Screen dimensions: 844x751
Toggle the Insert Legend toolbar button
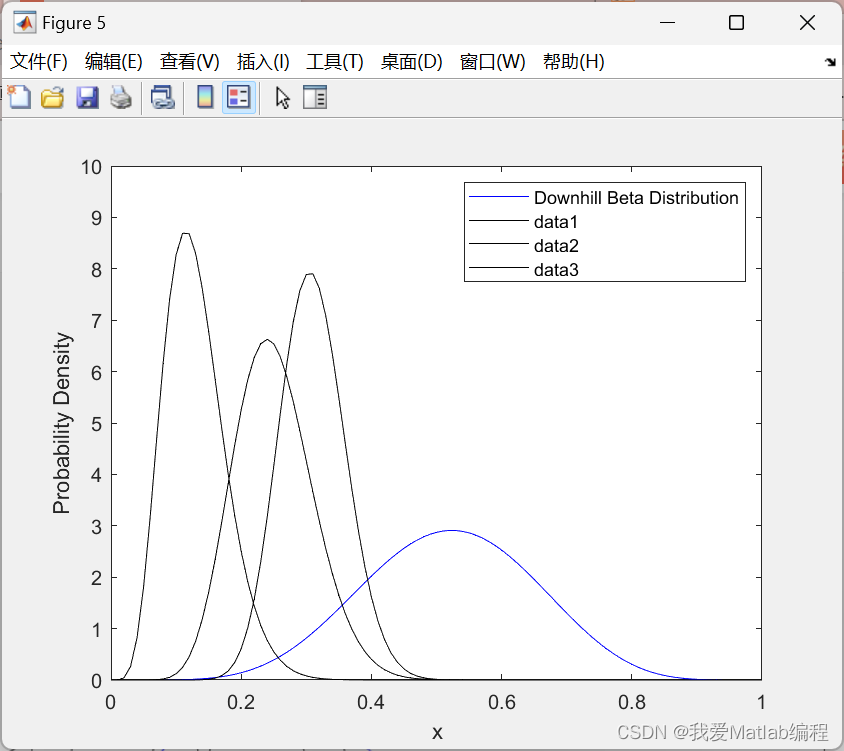[x=238, y=97]
